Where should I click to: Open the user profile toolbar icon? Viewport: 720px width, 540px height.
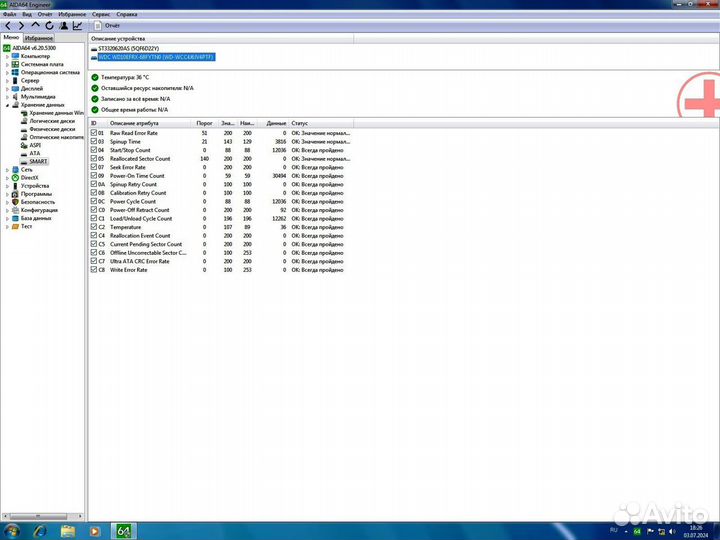[64, 26]
